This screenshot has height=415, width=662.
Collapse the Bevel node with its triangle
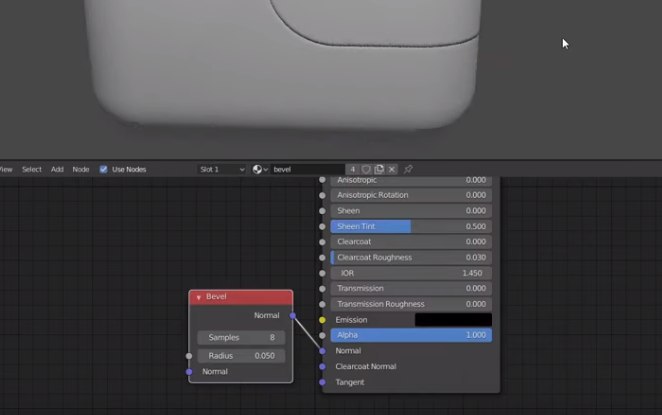click(198, 297)
